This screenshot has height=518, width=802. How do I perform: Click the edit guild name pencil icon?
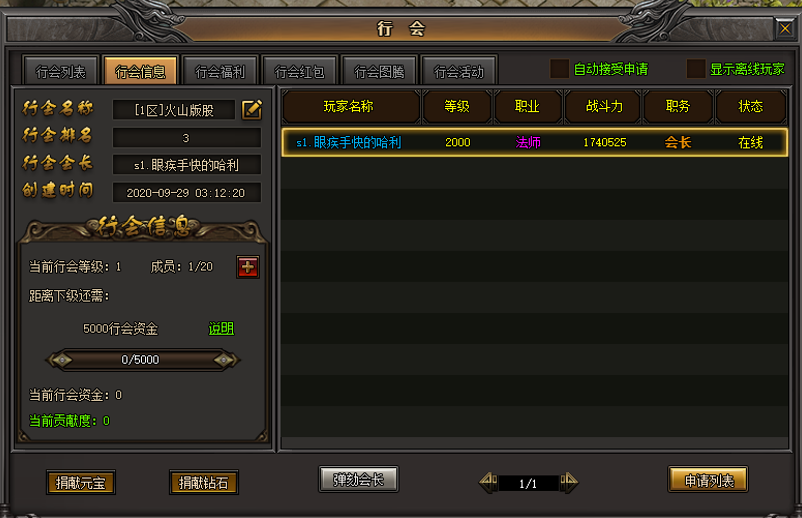252,109
